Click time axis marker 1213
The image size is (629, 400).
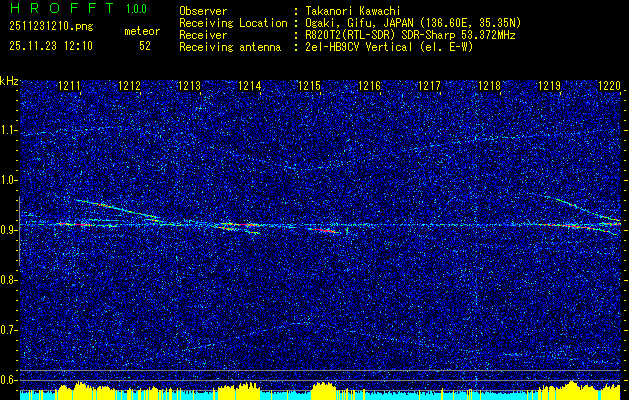[189, 85]
